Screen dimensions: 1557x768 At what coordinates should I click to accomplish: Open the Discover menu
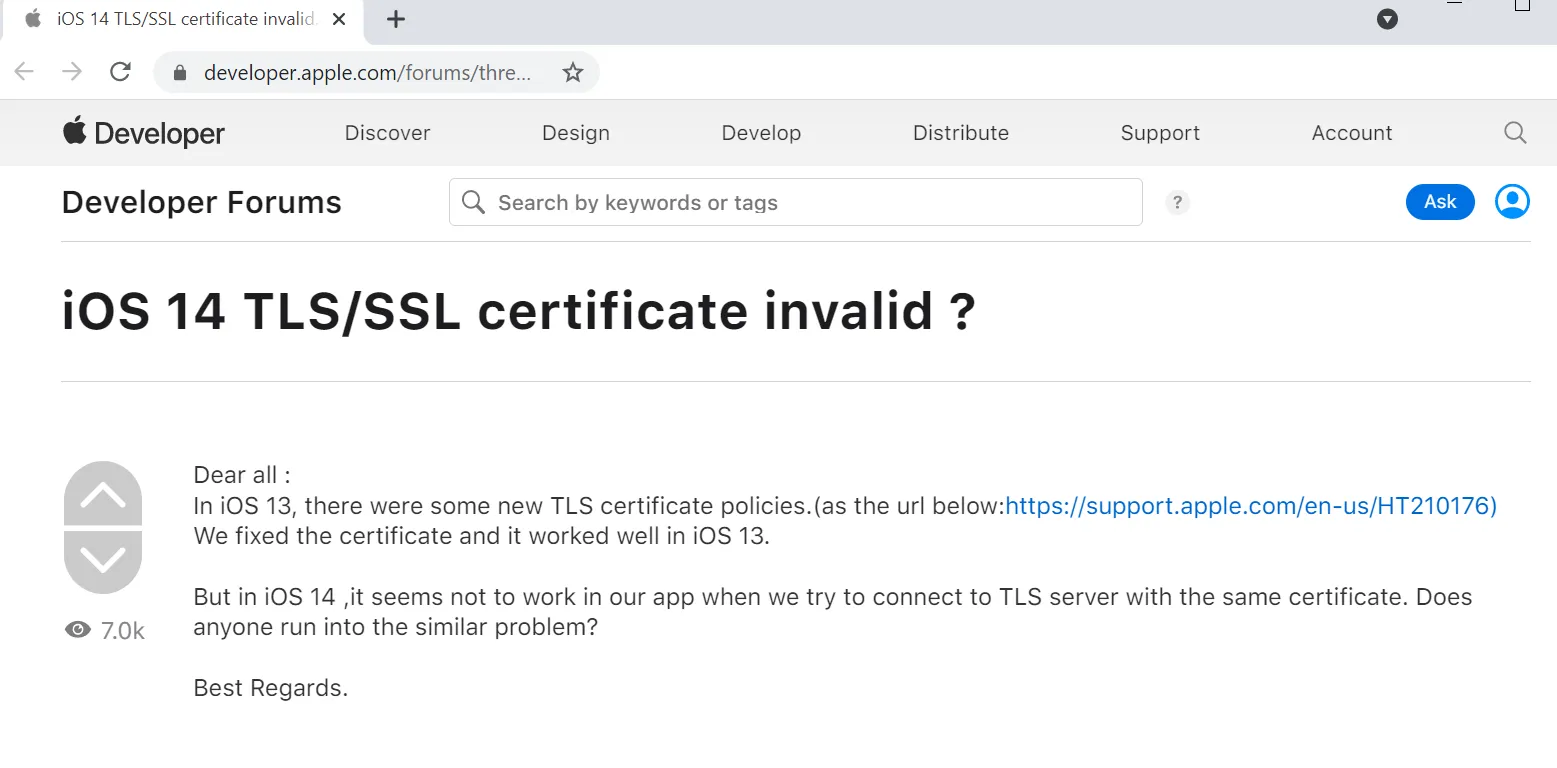coord(387,133)
